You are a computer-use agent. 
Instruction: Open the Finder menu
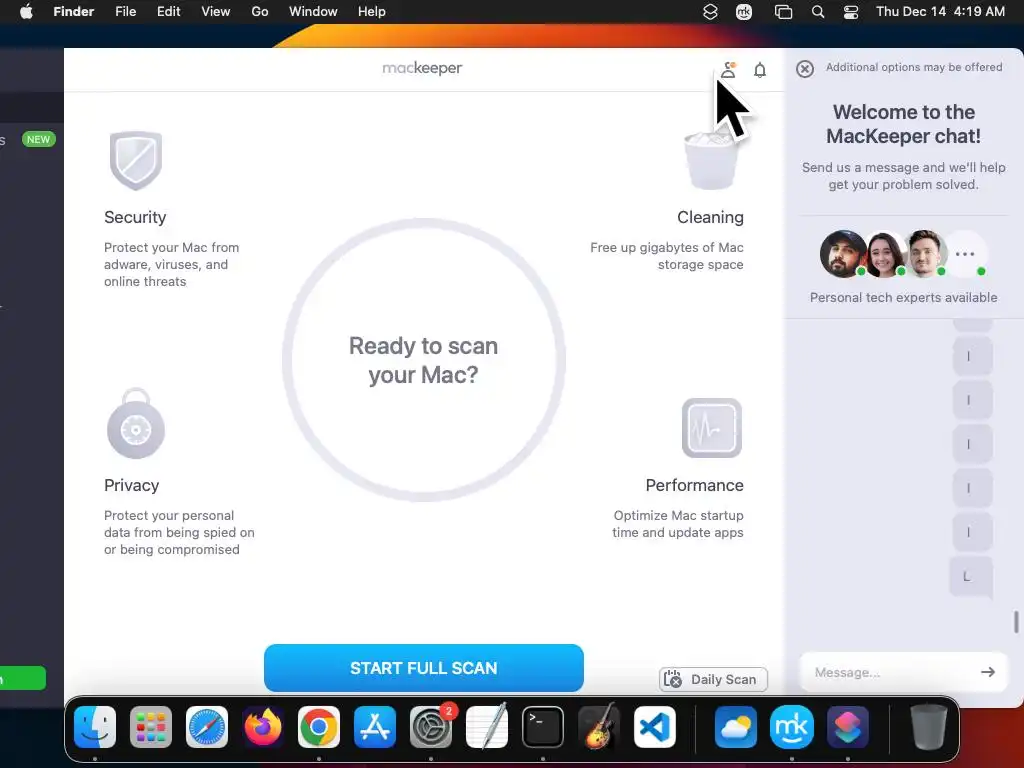click(74, 12)
